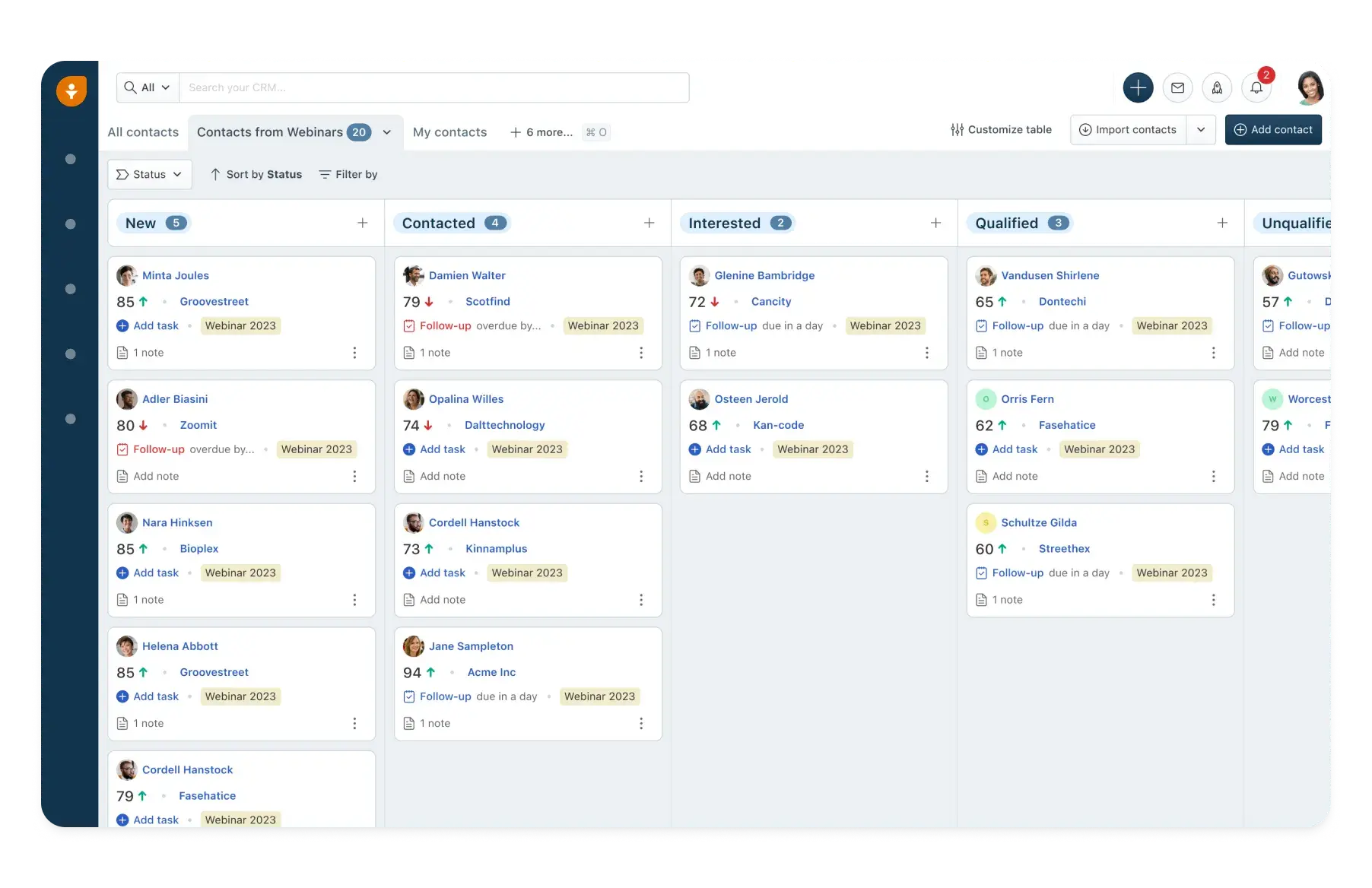Open three-dot menu on Schultze Gilda card
Image resolution: width=1372 pixels, height=888 pixels.
pyautogui.click(x=1213, y=600)
